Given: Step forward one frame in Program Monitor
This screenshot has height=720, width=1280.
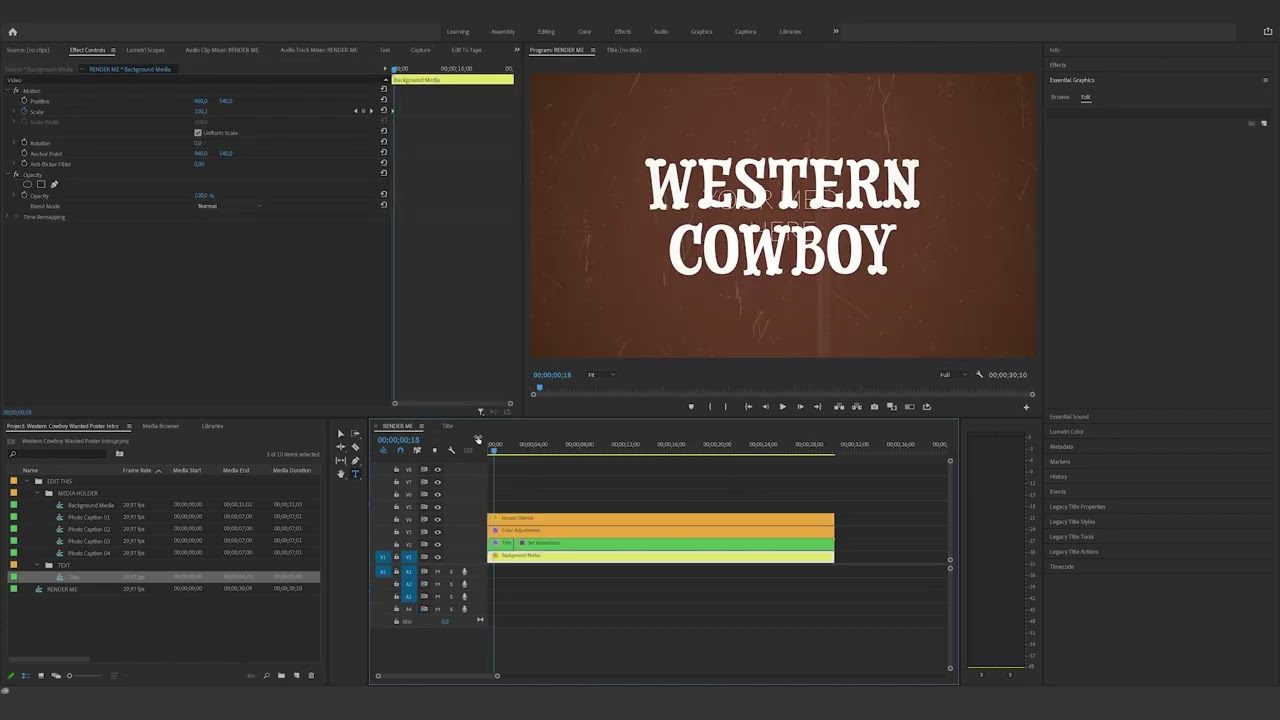Looking at the screenshot, I should 800,407.
